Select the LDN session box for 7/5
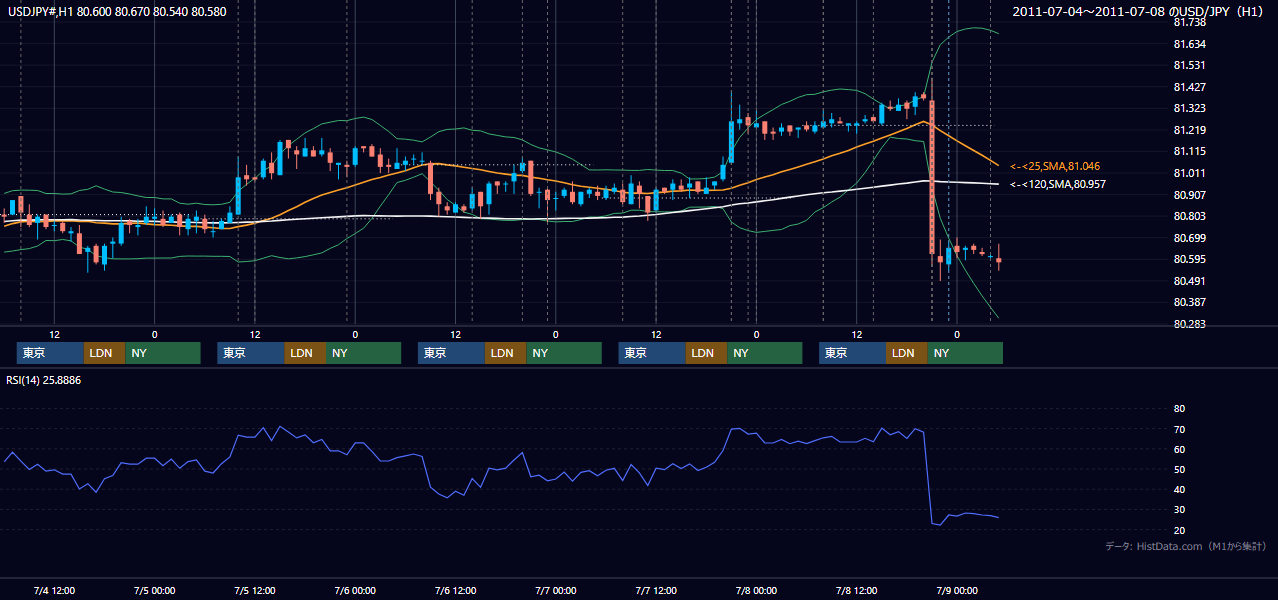This screenshot has height=600, width=1278. coord(305,353)
